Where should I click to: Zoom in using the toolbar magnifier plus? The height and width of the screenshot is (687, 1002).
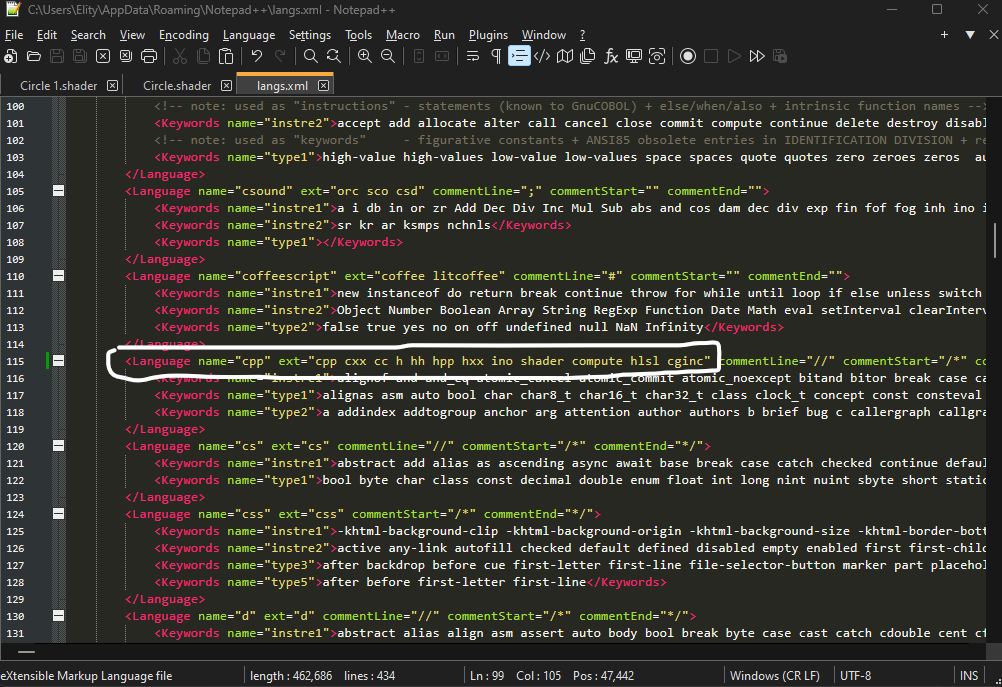point(365,56)
